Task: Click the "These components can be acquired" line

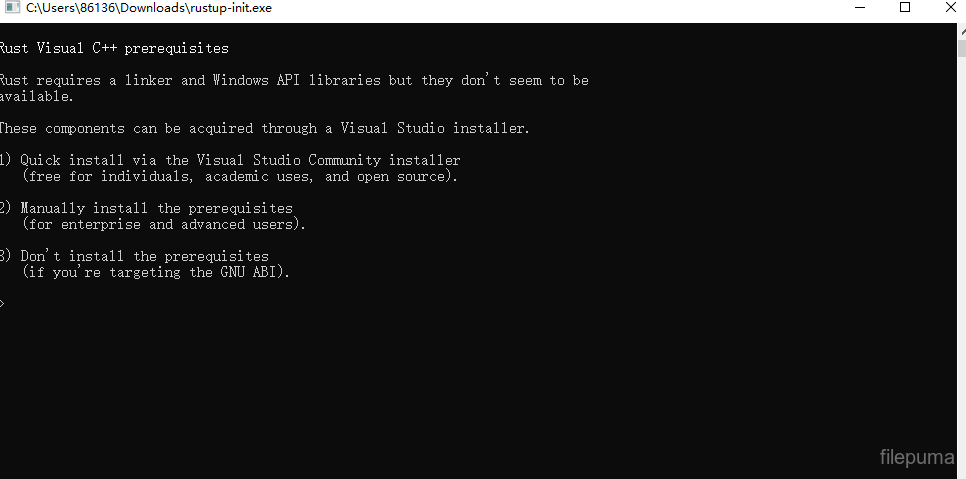Action: 264,128
